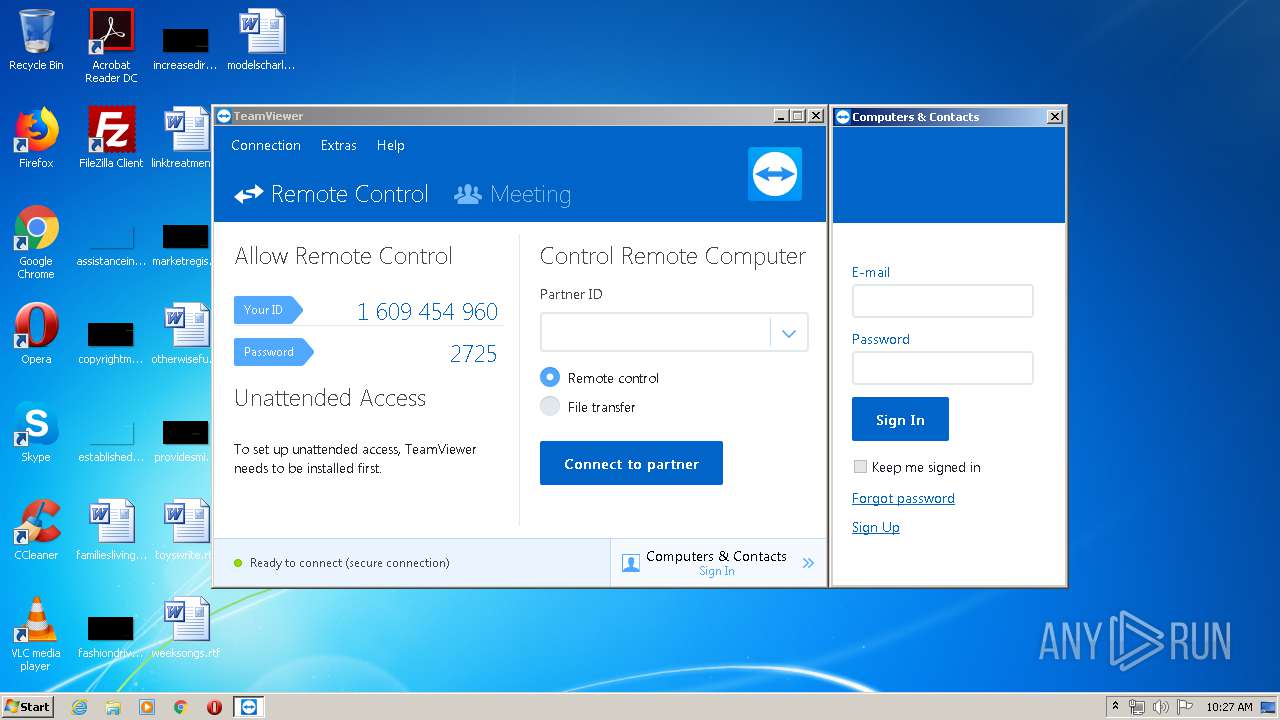Close the Computers & Contacts window
This screenshot has height=720, width=1280.
point(1054,117)
